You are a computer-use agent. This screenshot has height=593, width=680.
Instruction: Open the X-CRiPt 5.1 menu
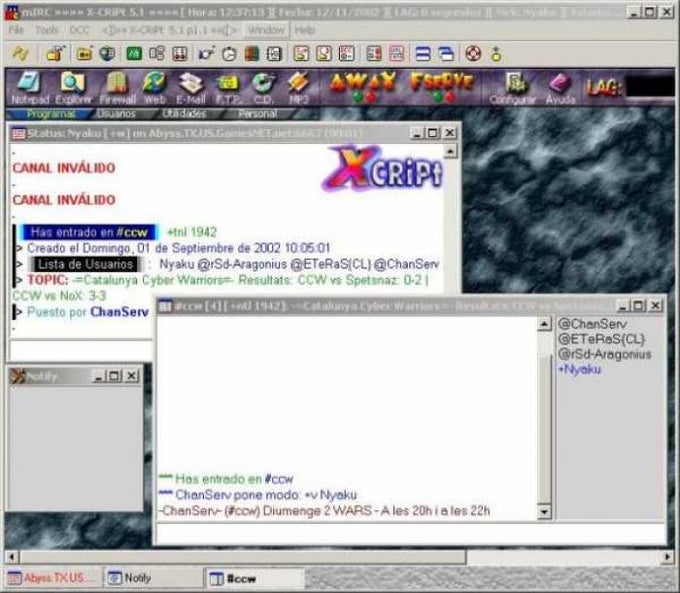170,30
